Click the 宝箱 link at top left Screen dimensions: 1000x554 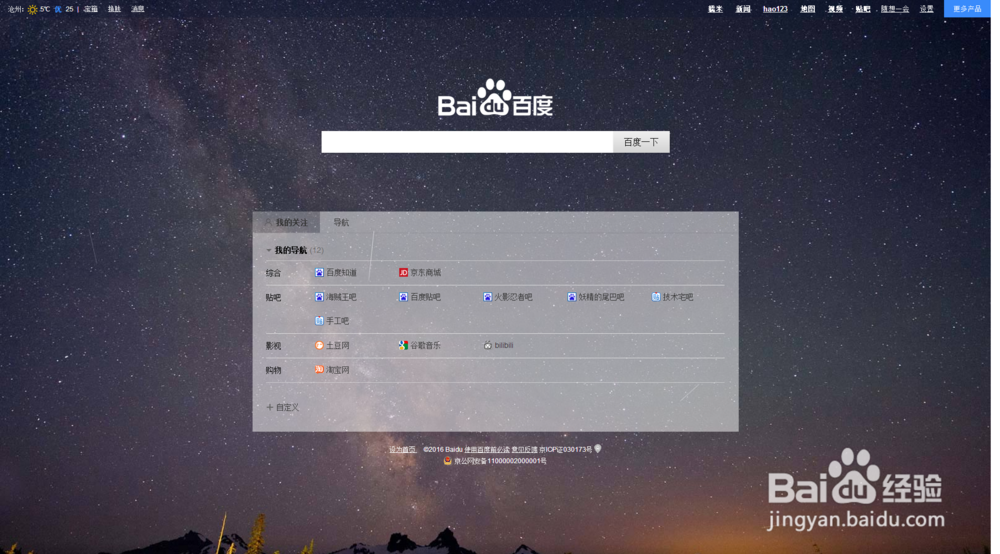[91, 9]
